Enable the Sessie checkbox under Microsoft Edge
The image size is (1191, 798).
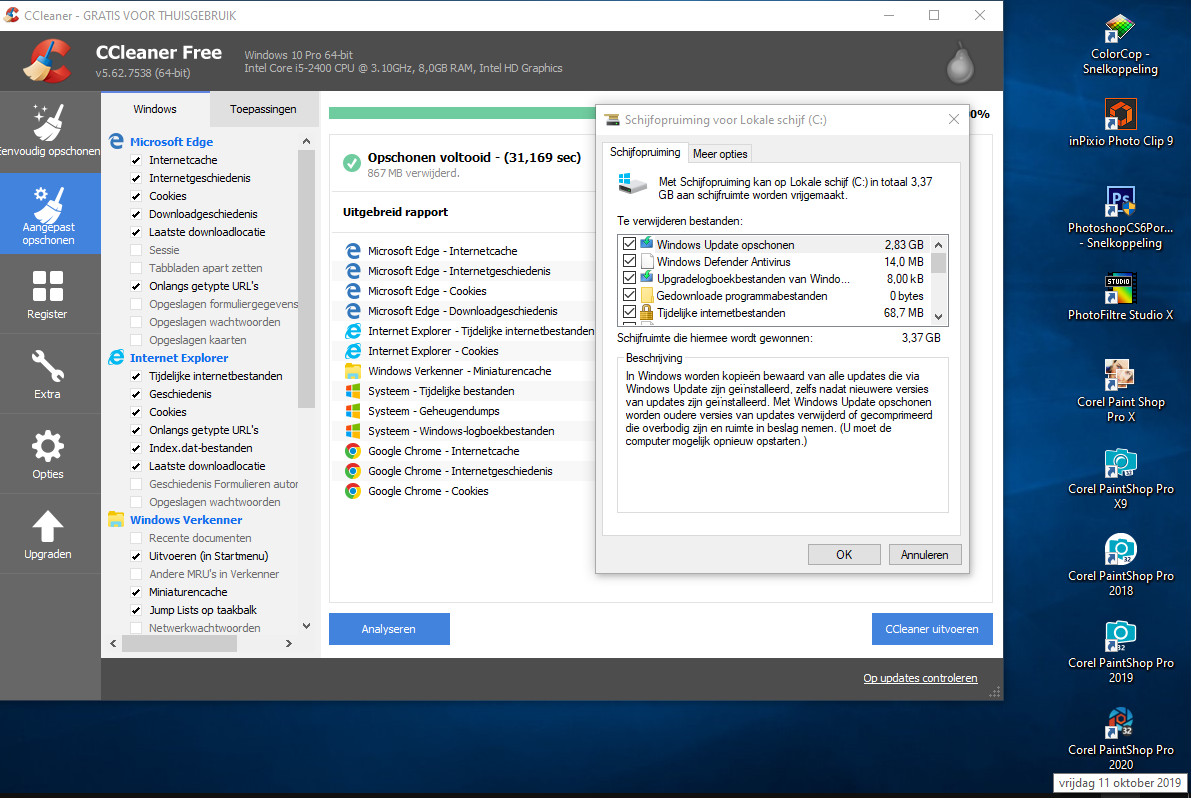[136, 250]
